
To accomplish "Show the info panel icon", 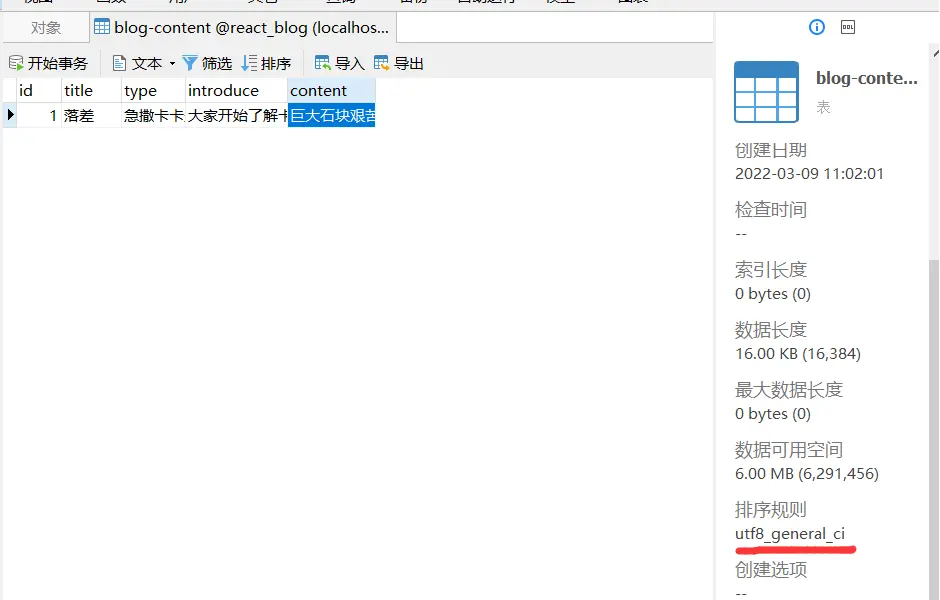I will [817, 27].
